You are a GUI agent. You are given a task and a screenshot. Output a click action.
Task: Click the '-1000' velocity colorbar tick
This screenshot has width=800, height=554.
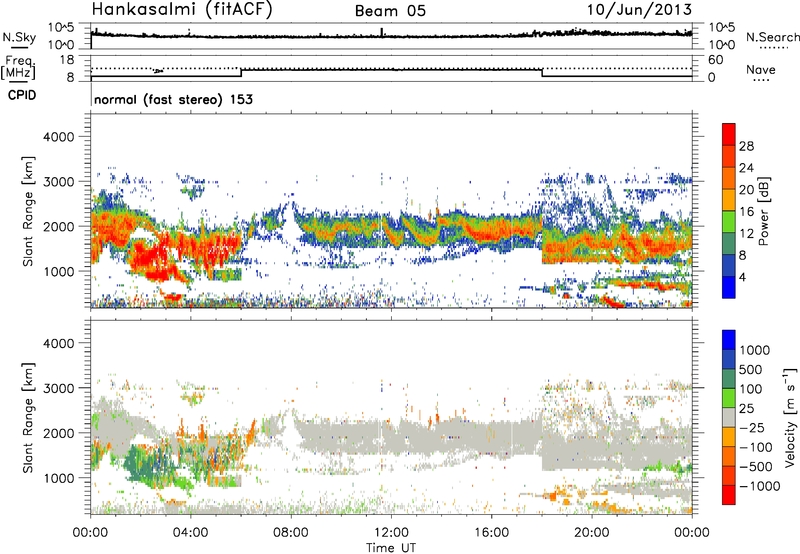coord(760,486)
